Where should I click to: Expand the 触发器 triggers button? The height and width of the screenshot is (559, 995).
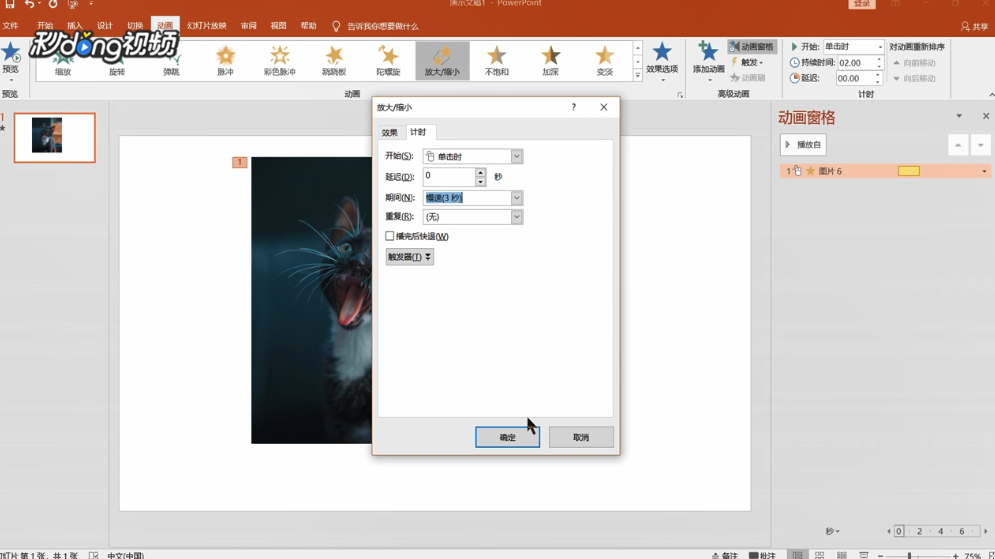click(409, 257)
